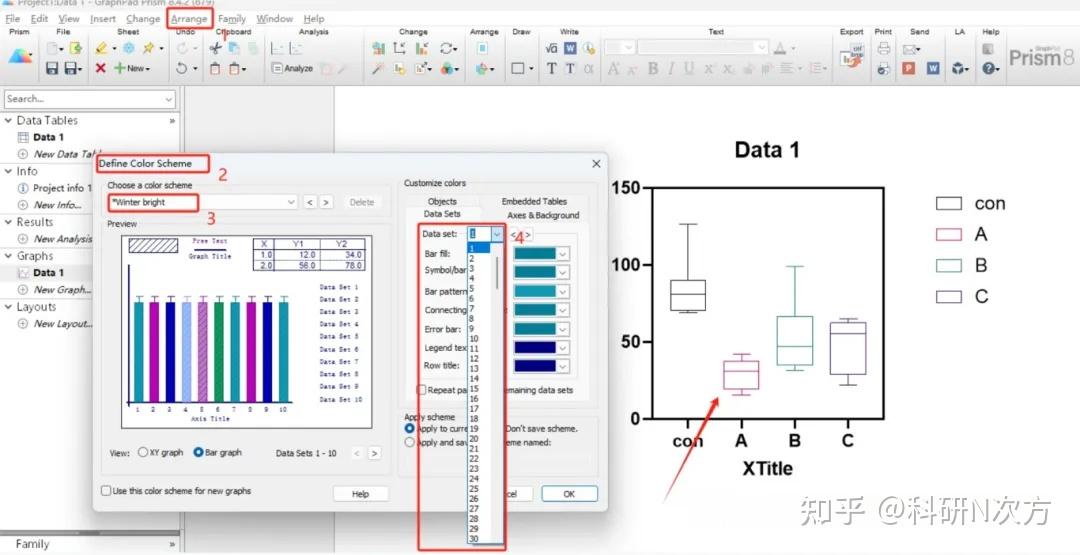
Task: Go to previous color scheme arrow button
Action: [x=310, y=202]
